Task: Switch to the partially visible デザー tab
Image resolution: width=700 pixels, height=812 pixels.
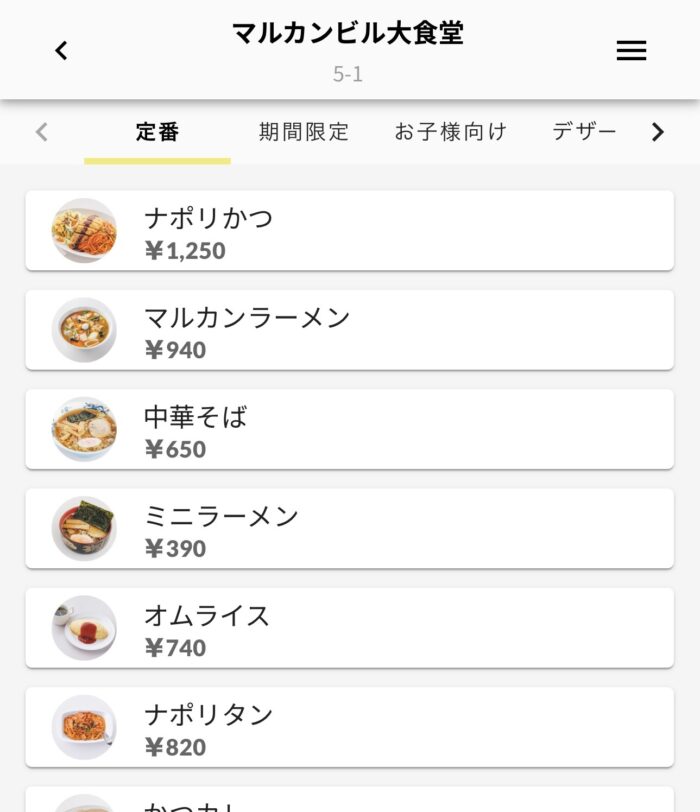Action: [x=585, y=131]
